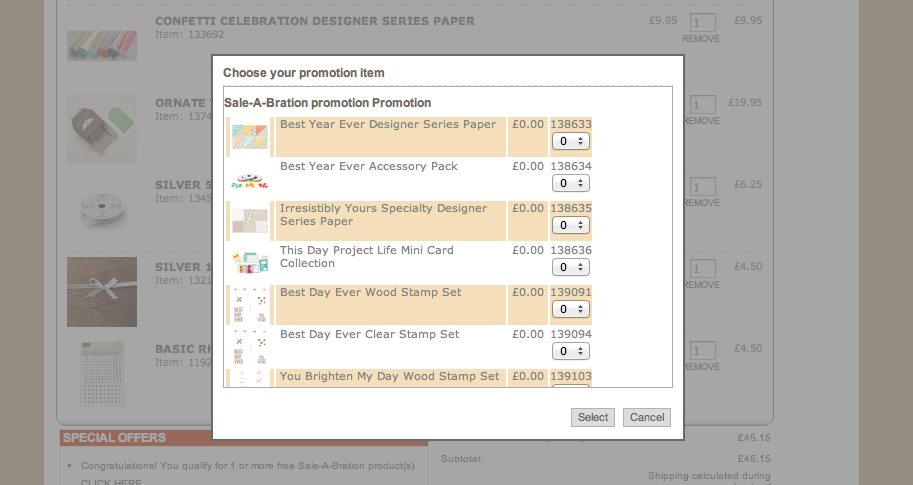Click the Special Offers section header
Screen dimensions: 913x485
click(244, 438)
